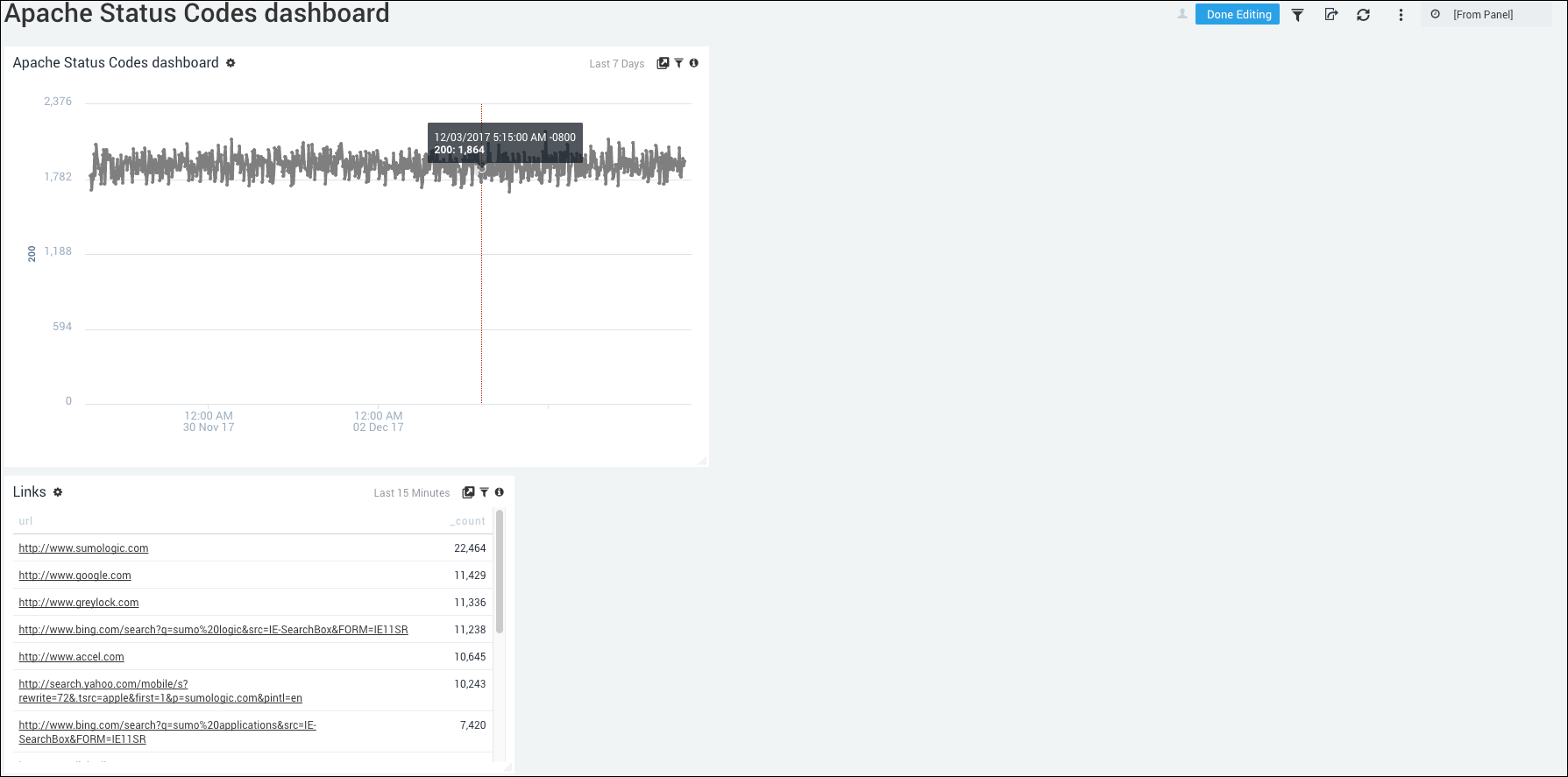Open the sumologic.com link
Viewport: 1568px width, 777px height.
click(83, 548)
